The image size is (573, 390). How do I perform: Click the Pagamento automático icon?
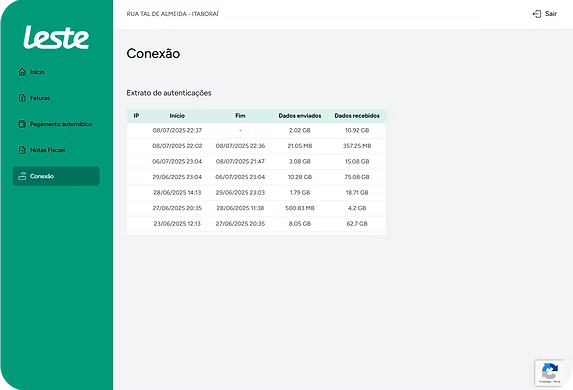click(x=22, y=124)
